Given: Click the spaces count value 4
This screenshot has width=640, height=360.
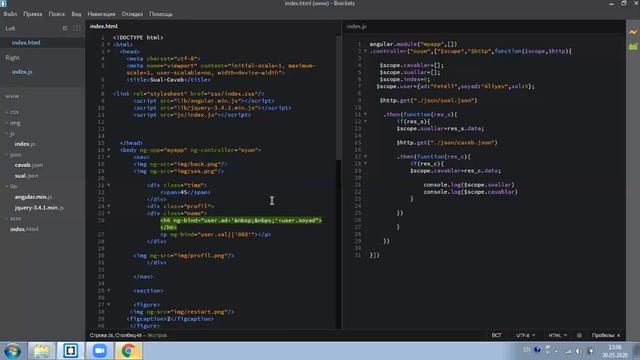Looking at the screenshot, I should [618, 335].
